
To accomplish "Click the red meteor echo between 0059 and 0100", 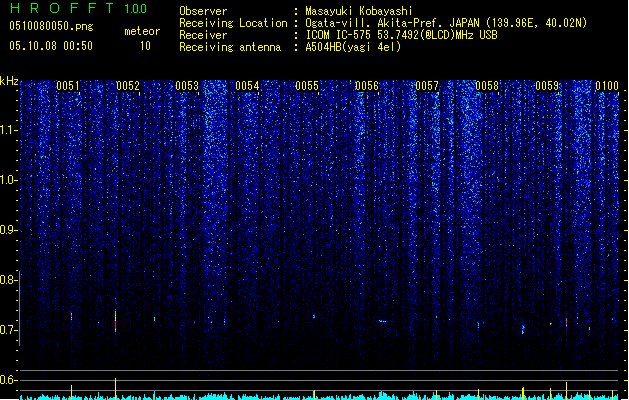I will [x=566, y=322].
